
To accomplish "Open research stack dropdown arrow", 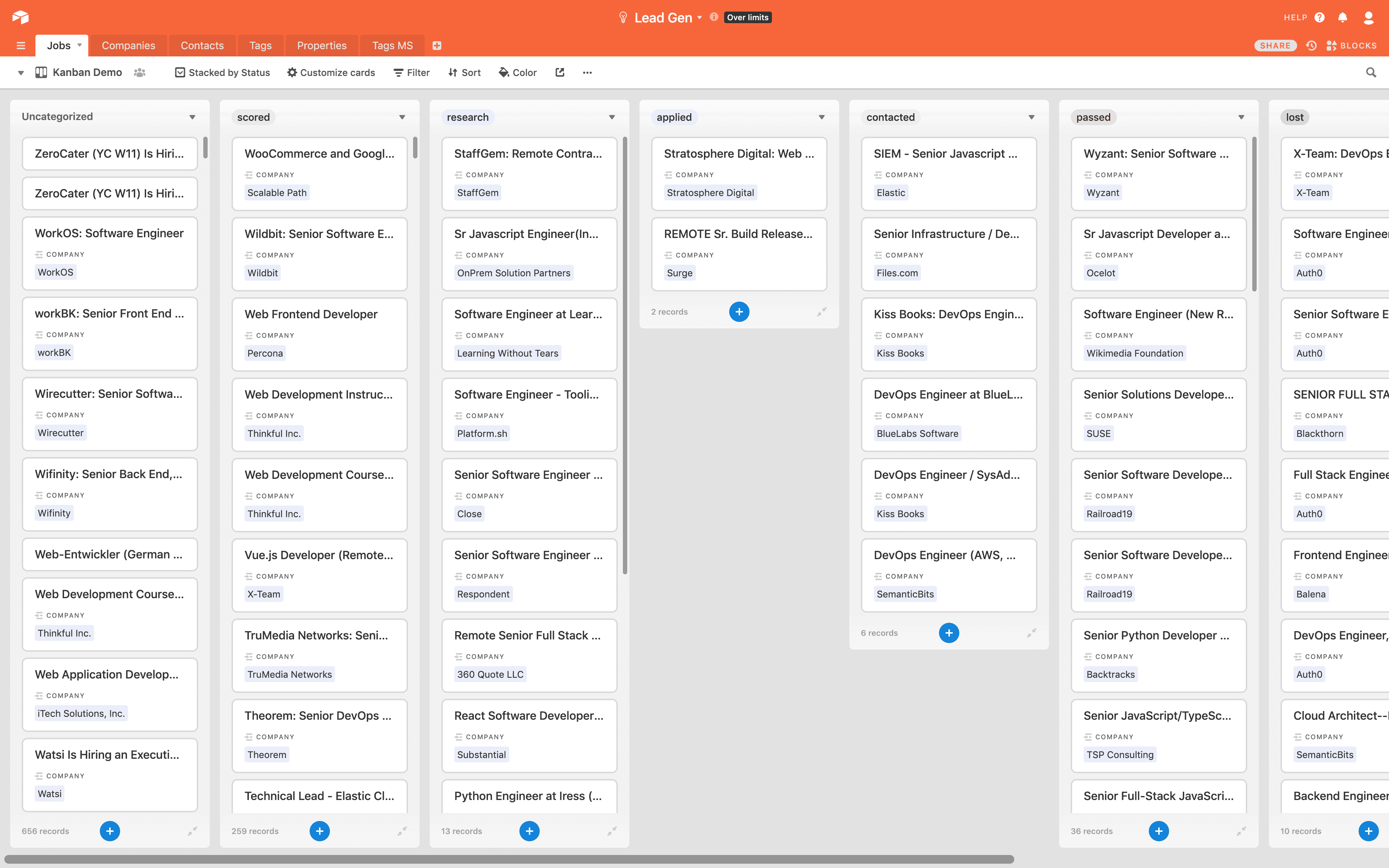I will click(x=612, y=117).
